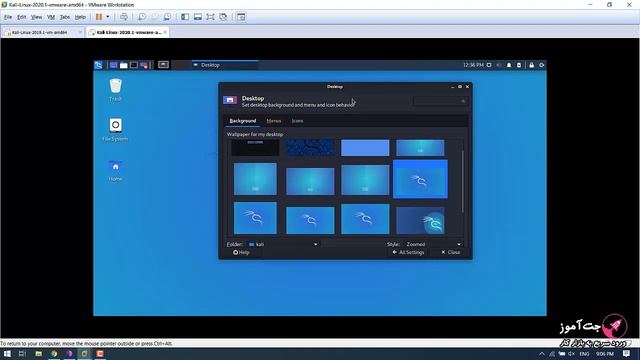Switch to the Icons tab
Image resolution: width=640 pixels, height=360 pixels.
click(x=297, y=121)
